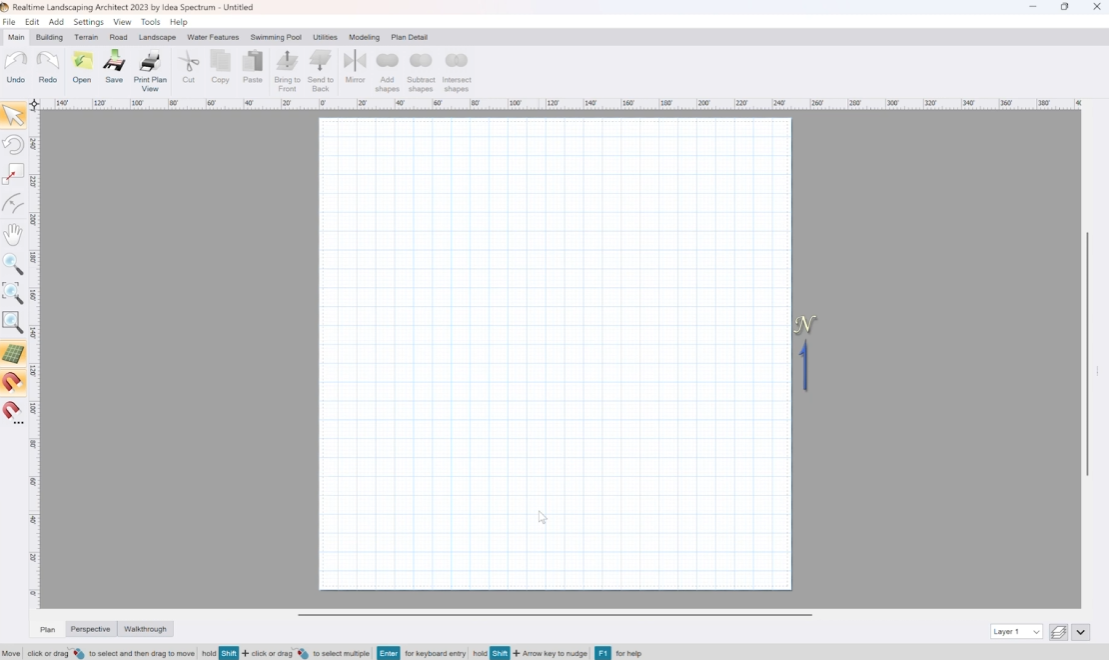
Task: Toggle snap with the red magnet
Action: point(13,383)
